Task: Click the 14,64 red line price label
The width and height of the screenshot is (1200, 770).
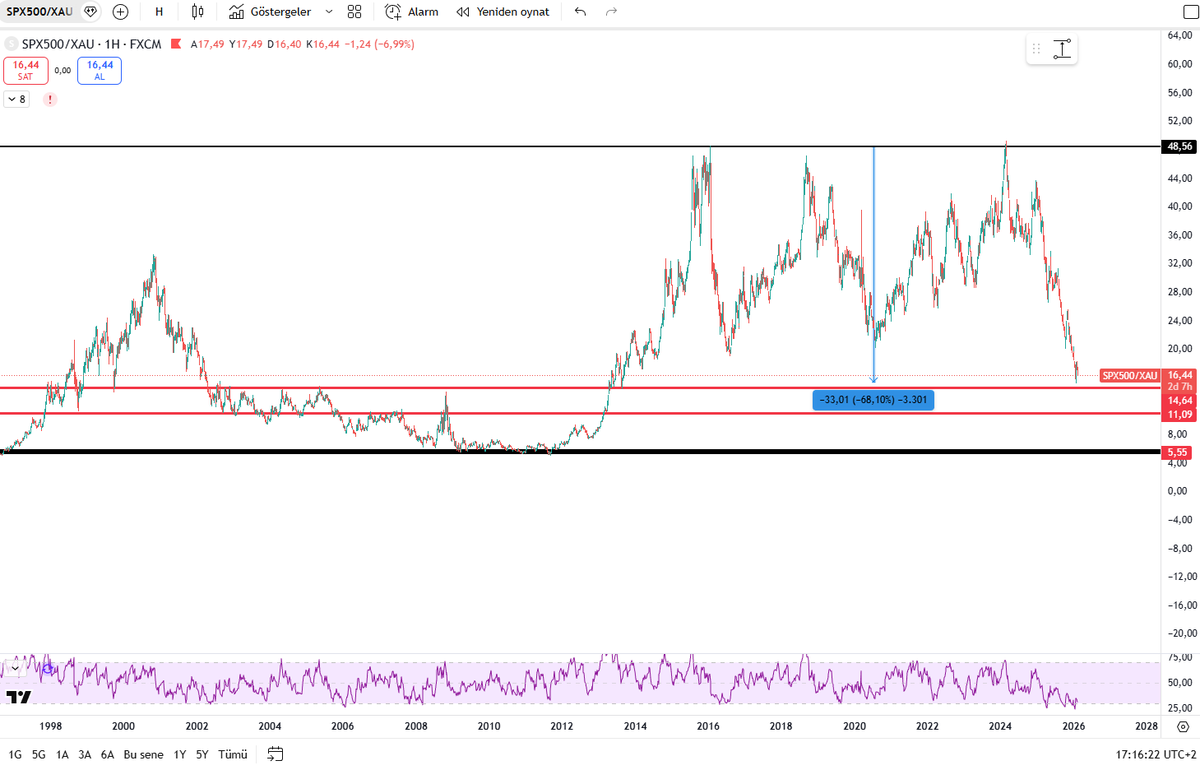Action: 1180,399
